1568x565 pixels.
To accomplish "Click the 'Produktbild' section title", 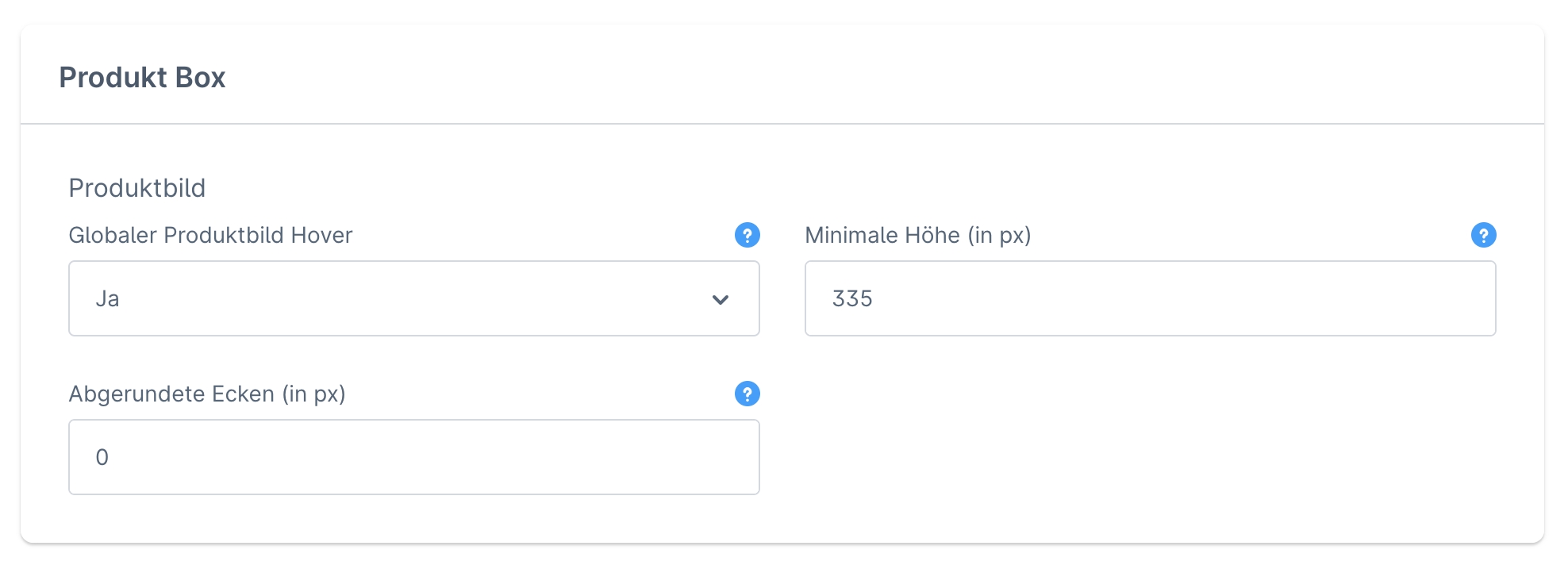I will click(137, 188).
